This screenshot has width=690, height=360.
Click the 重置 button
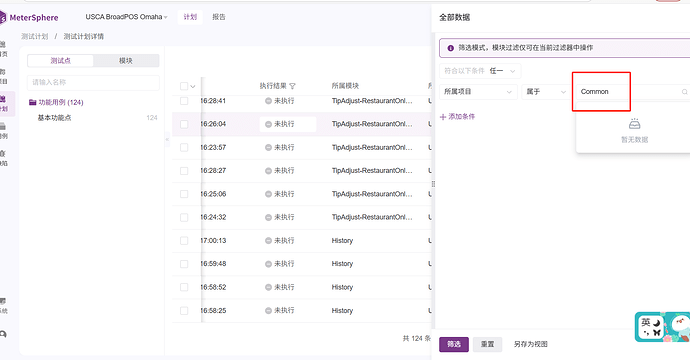[x=487, y=344]
